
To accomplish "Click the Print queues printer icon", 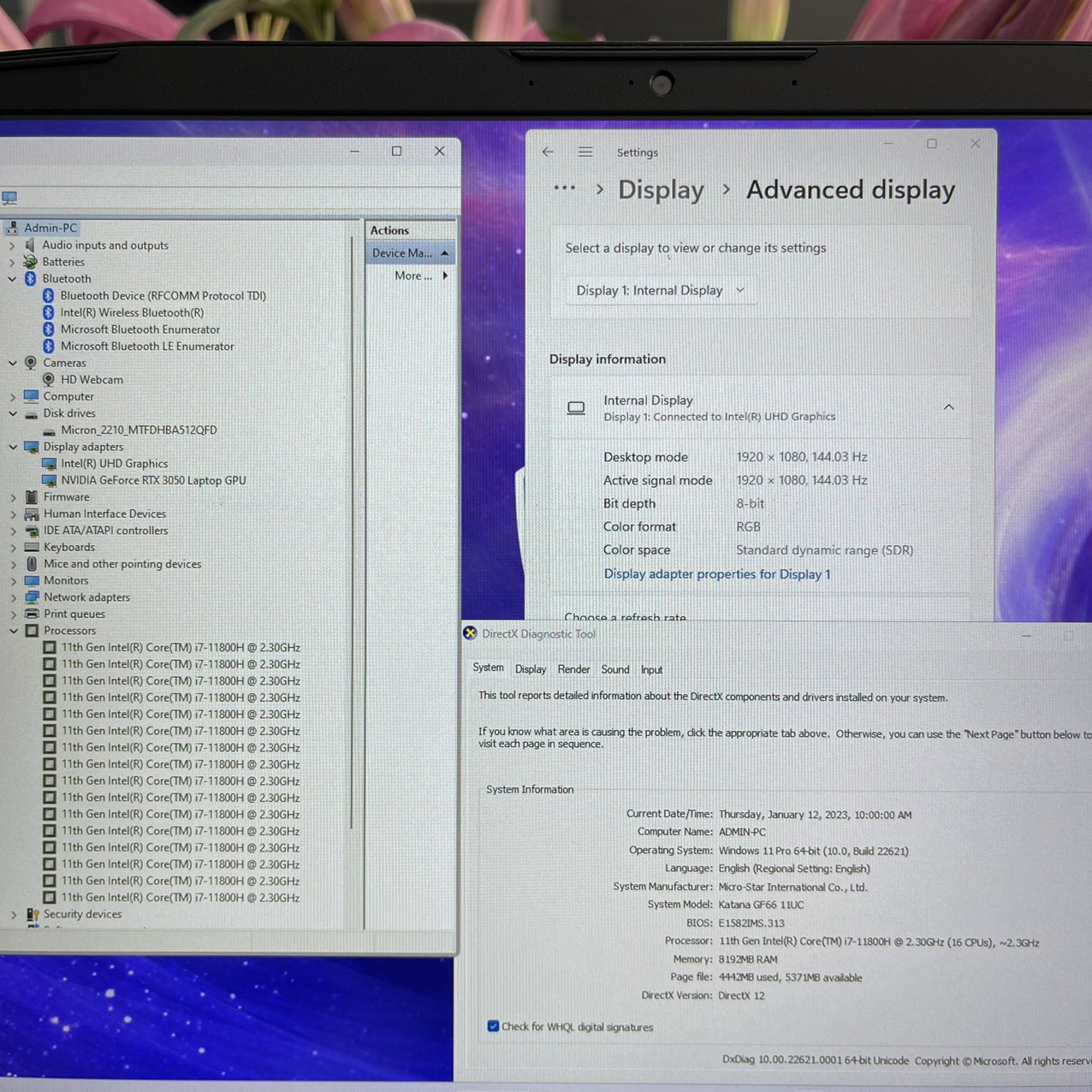I will tap(32, 614).
